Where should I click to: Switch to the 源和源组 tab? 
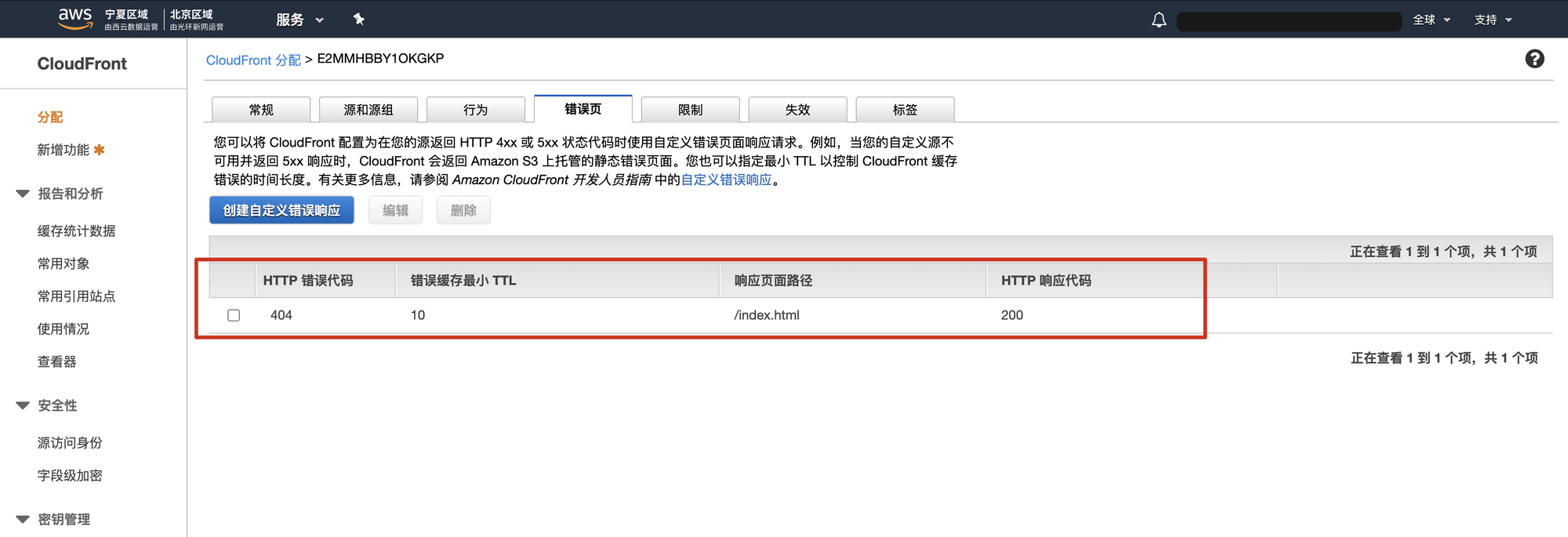pyautogui.click(x=368, y=110)
